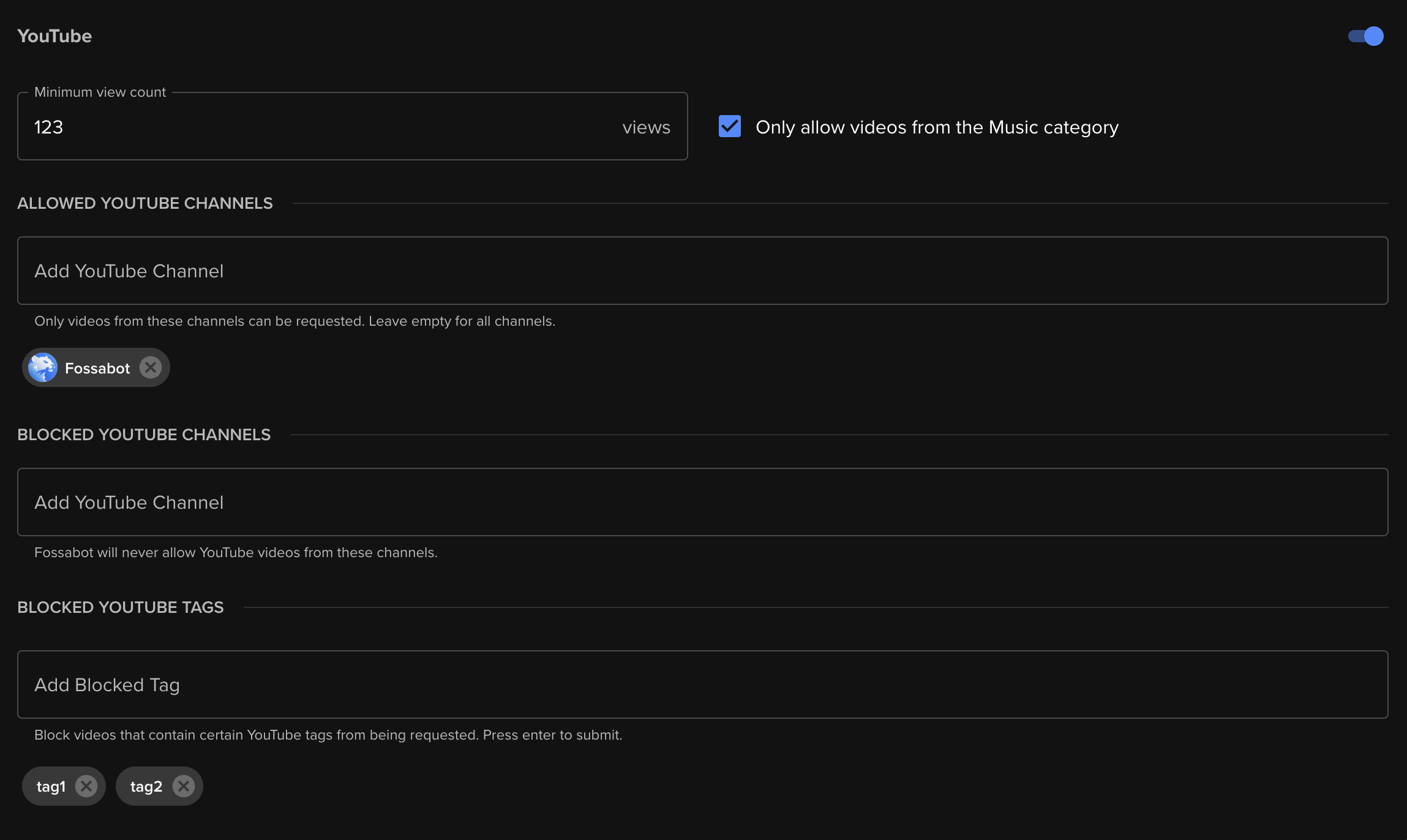Focus the blocked Add YouTube Channel field
Screen dimensions: 1407x840
pyautogui.click(x=367, y=501)
